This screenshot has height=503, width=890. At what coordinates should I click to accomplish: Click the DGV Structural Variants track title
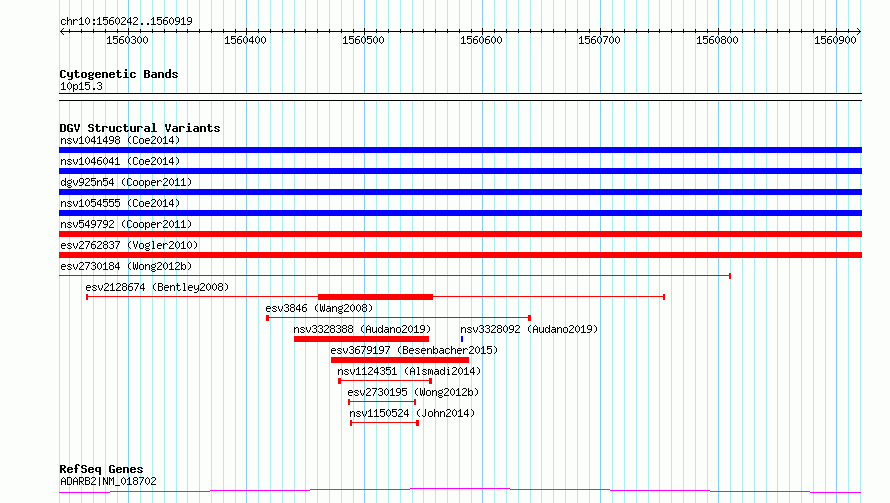140,128
